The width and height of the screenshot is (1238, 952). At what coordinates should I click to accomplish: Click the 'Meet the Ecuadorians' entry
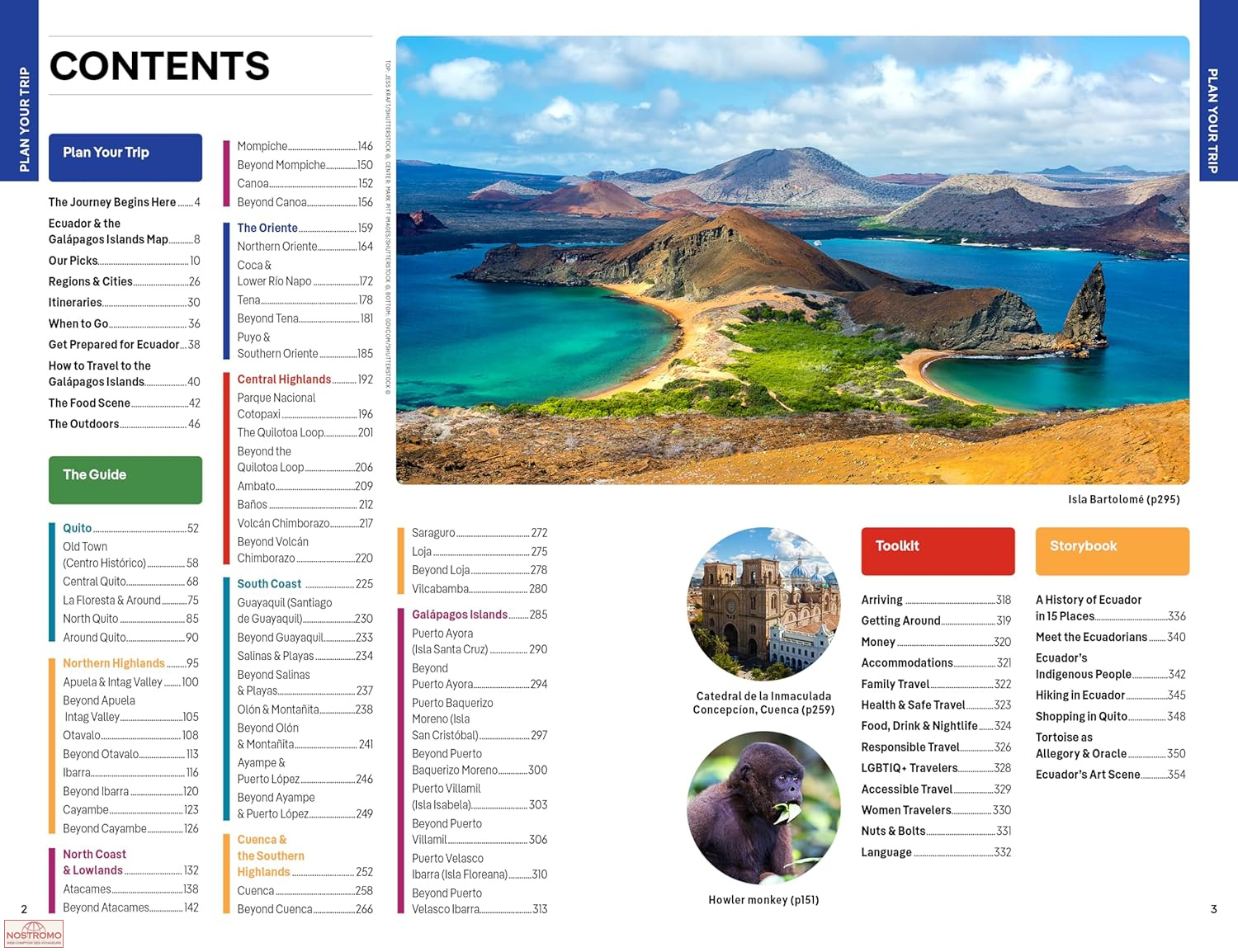click(1111, 638)
